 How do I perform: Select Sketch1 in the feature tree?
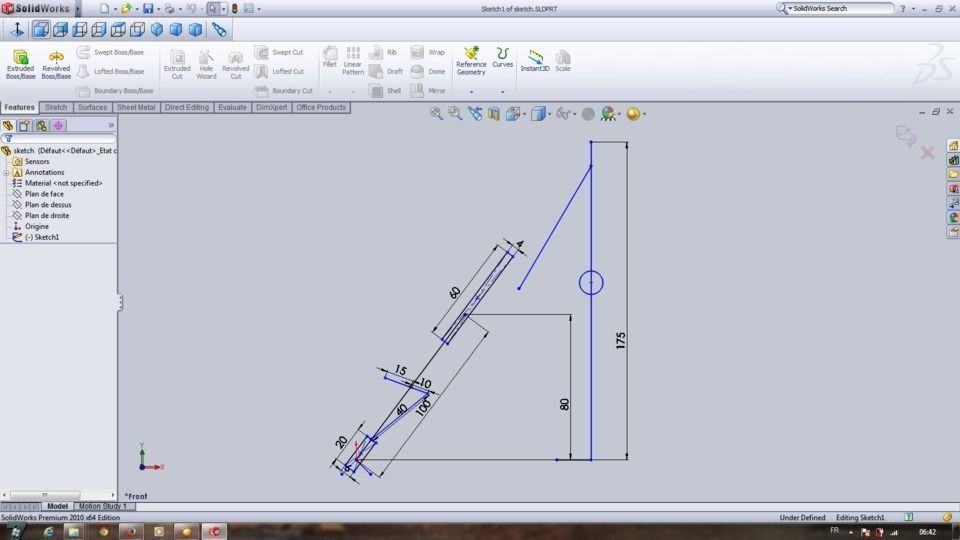click(x=42, y=237)
